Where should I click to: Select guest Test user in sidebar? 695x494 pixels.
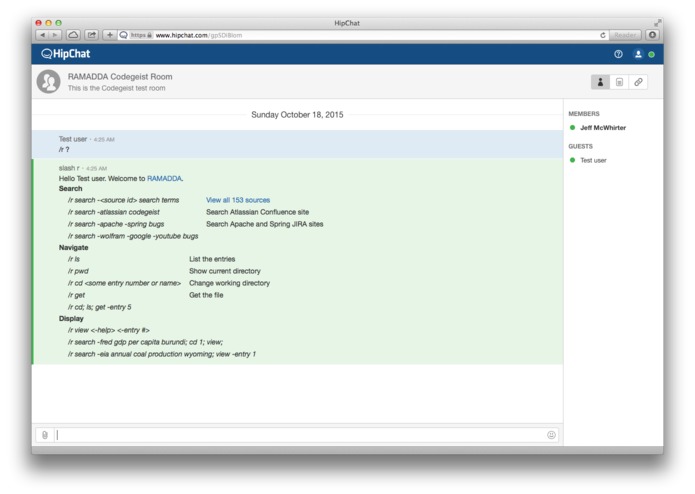(x=593, y=160)
